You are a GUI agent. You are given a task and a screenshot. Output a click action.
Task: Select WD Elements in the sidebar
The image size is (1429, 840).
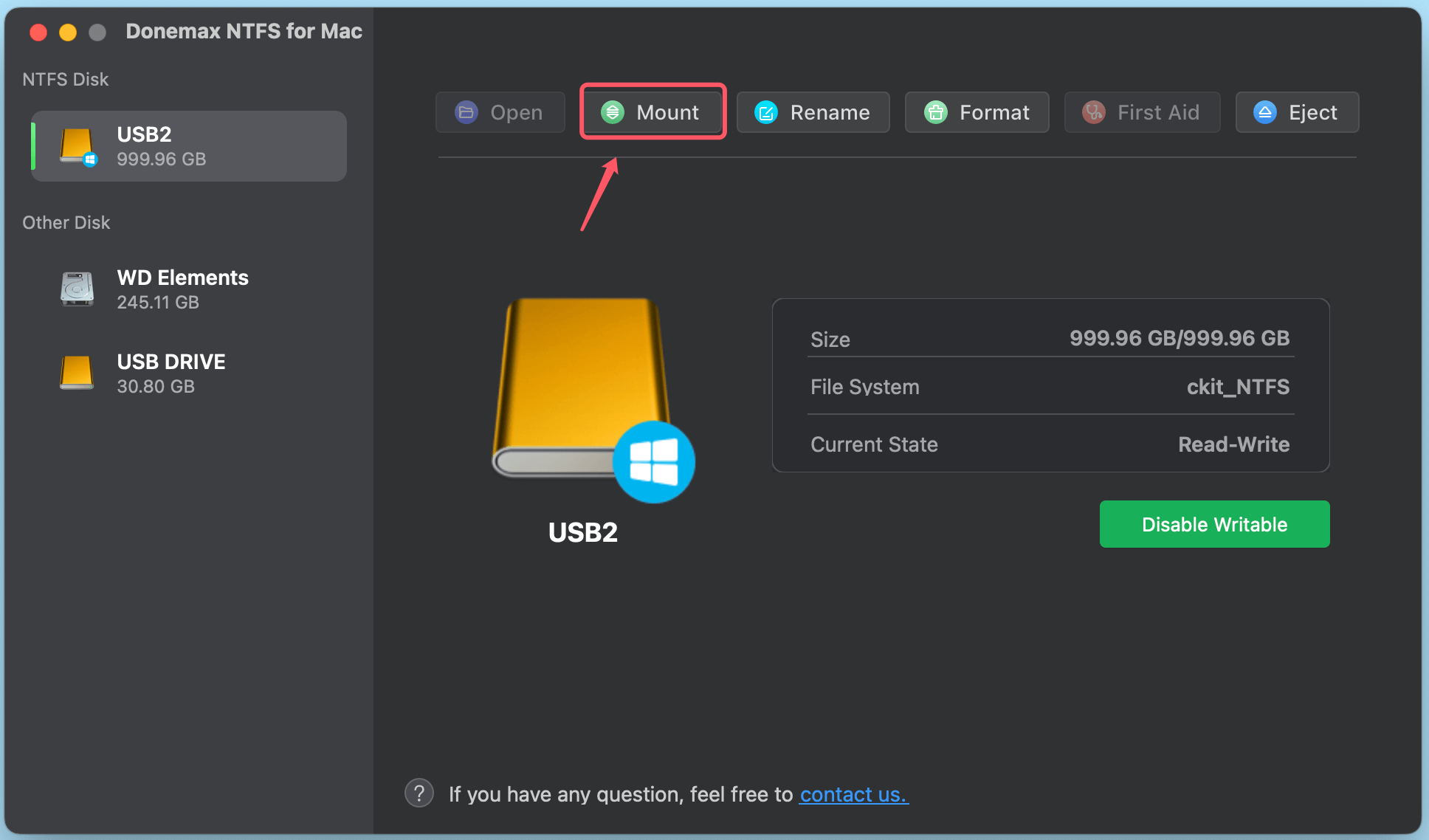tap(182, 289)
